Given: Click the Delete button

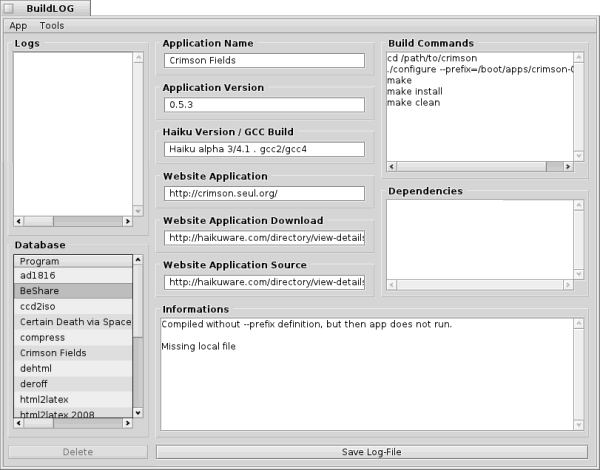Looking at the screenshot, I should click(77, 452).
